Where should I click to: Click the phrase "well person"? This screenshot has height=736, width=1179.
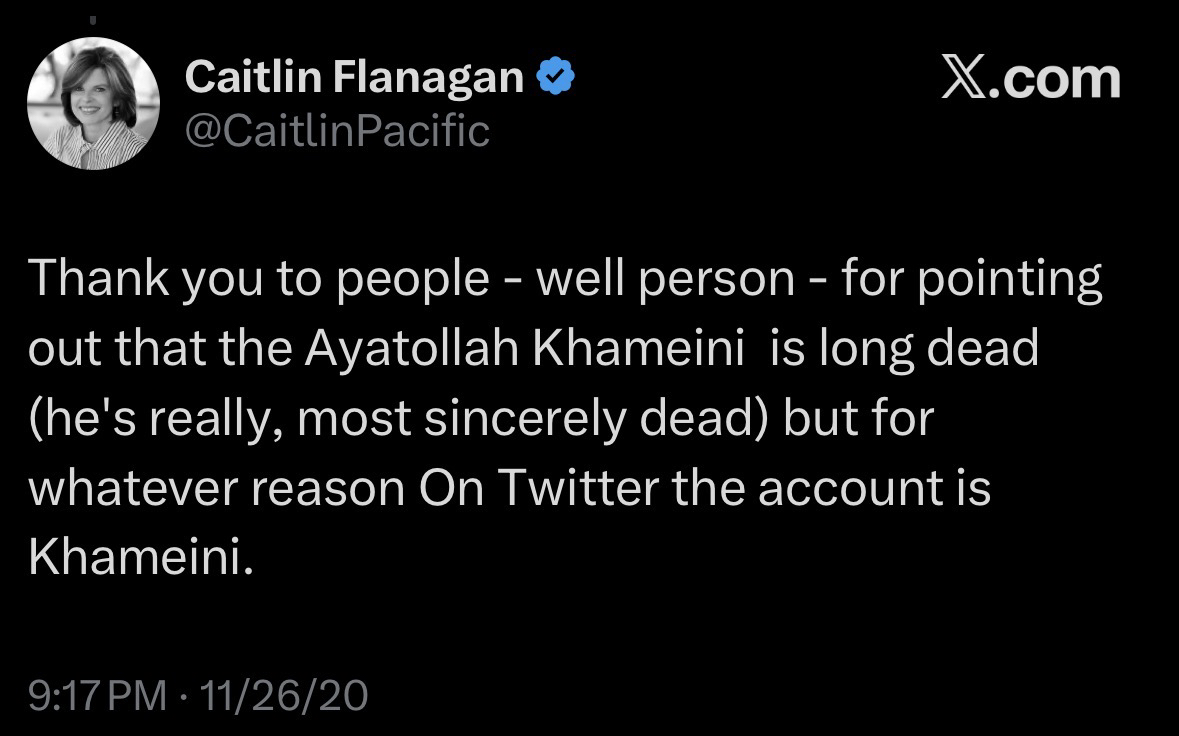tap(665, 281)
